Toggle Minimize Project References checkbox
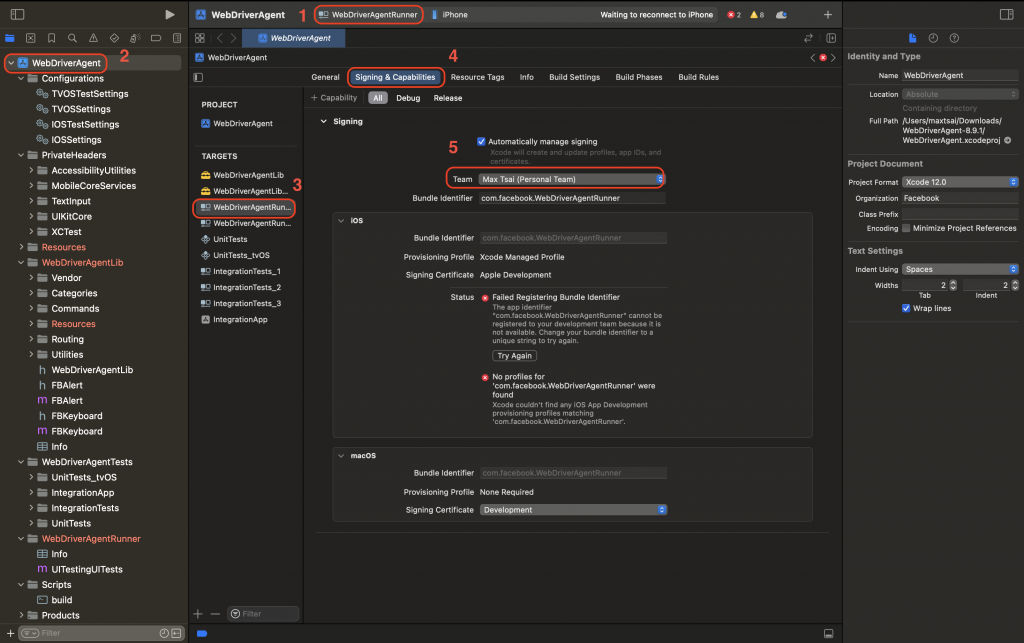The height and width of the screenshot is (643, 1024). (906, 228)
